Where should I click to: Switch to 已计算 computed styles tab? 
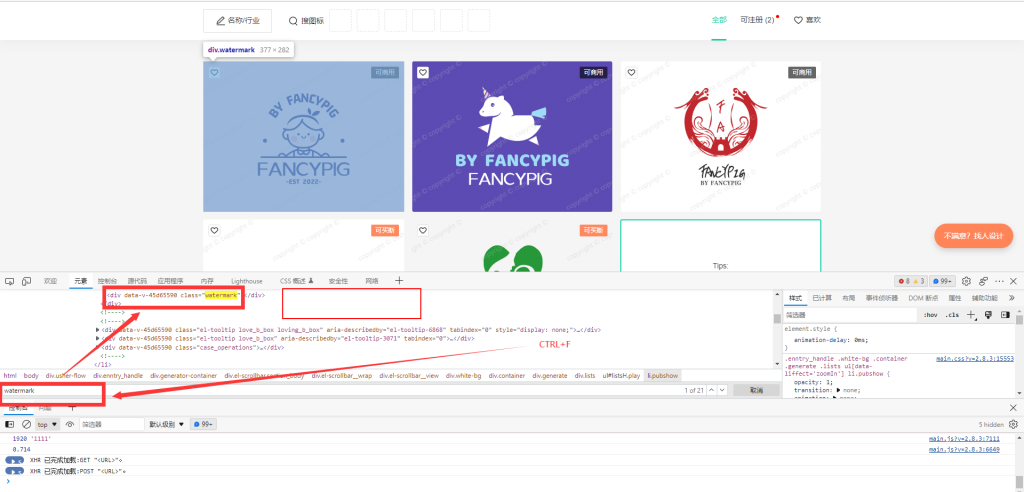[x=822, y=298]
